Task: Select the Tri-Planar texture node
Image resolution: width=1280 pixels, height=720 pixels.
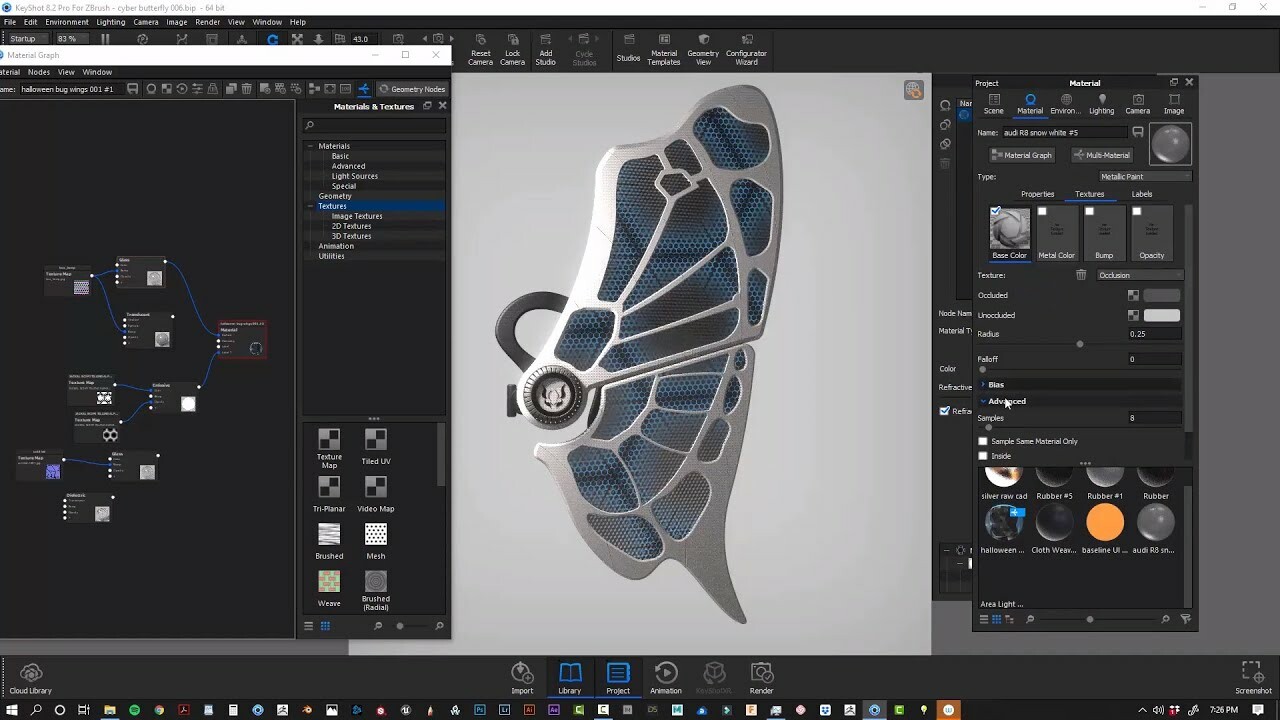Action: [329, 493]
